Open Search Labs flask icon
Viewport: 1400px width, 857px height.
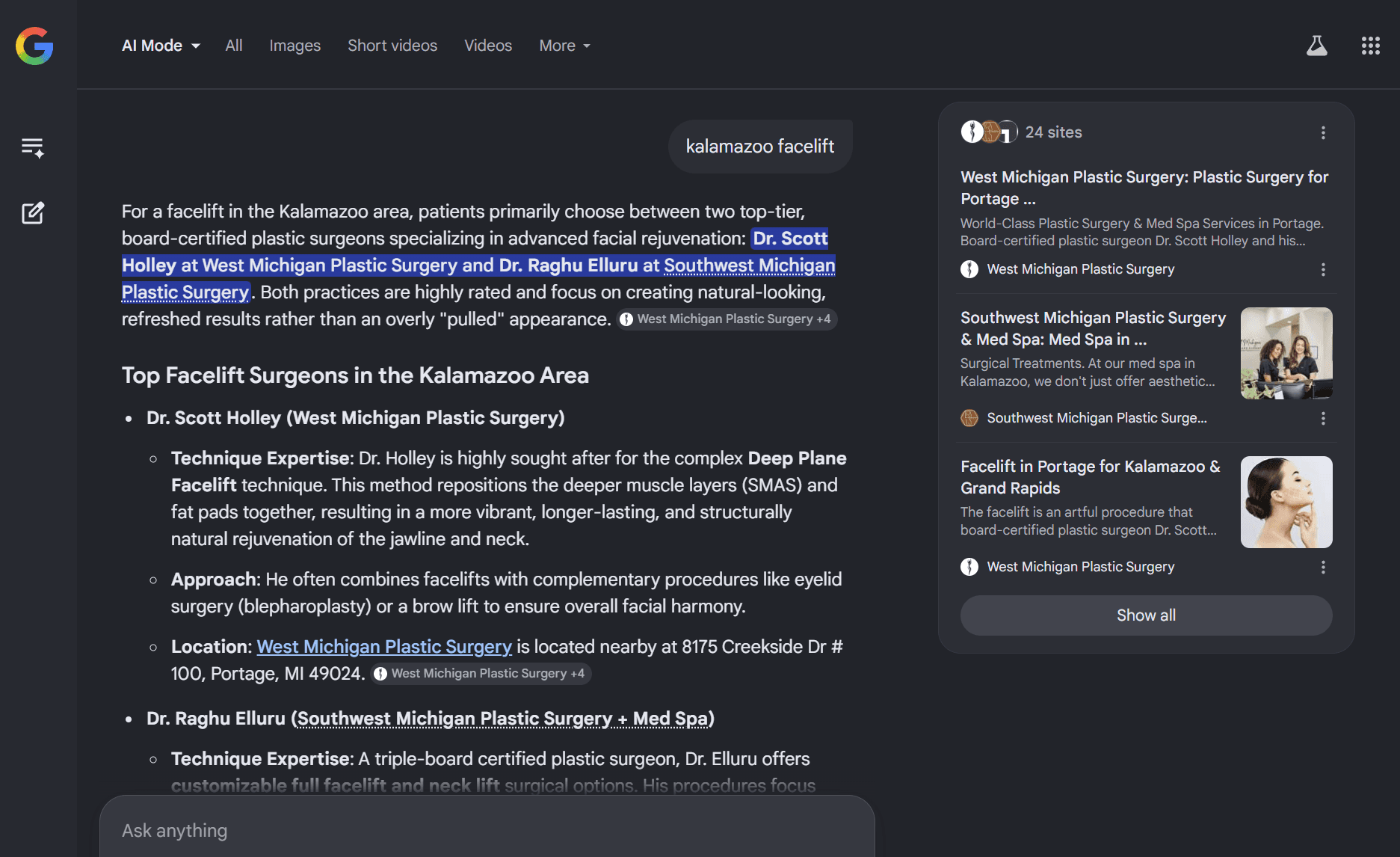coord(1316,46)
